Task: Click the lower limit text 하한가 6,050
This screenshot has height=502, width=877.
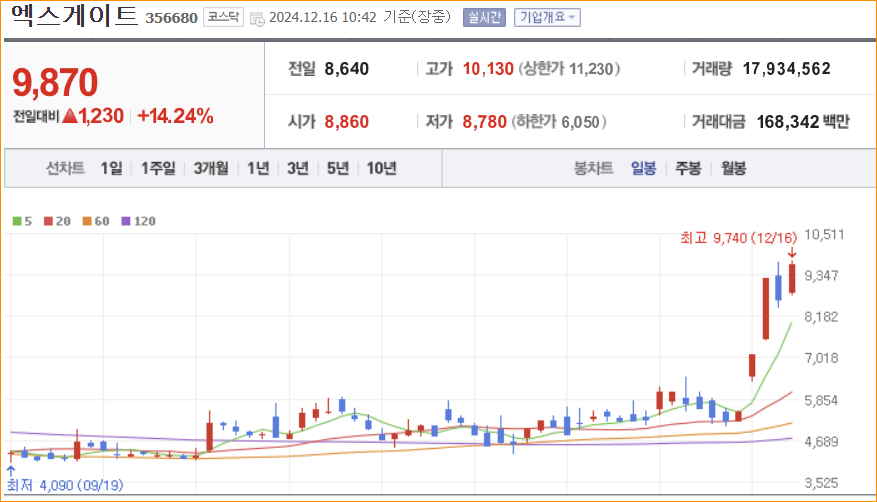Action: coord(559,122)
